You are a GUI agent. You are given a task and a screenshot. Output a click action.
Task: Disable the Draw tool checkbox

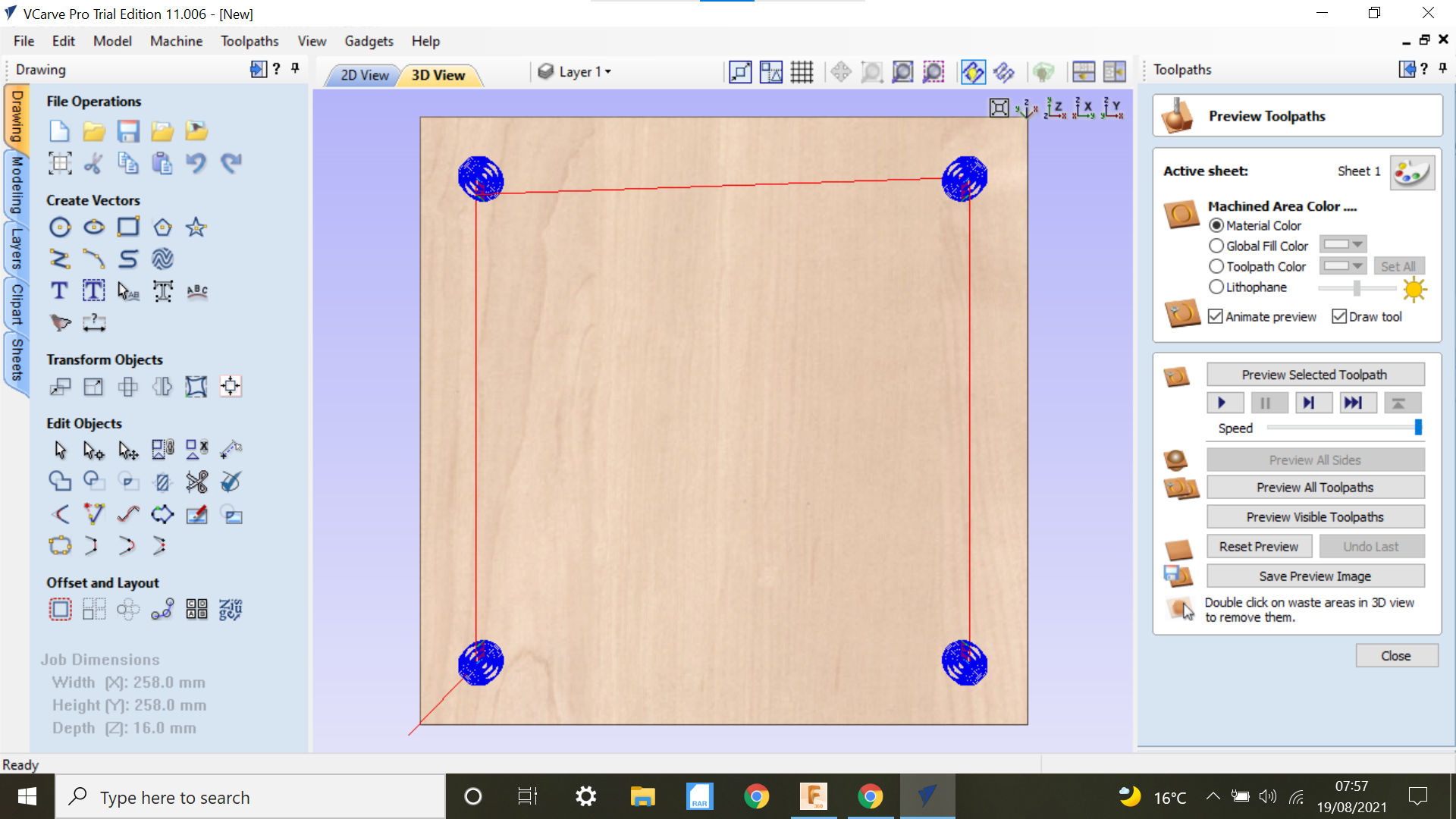coord(1339,316)
